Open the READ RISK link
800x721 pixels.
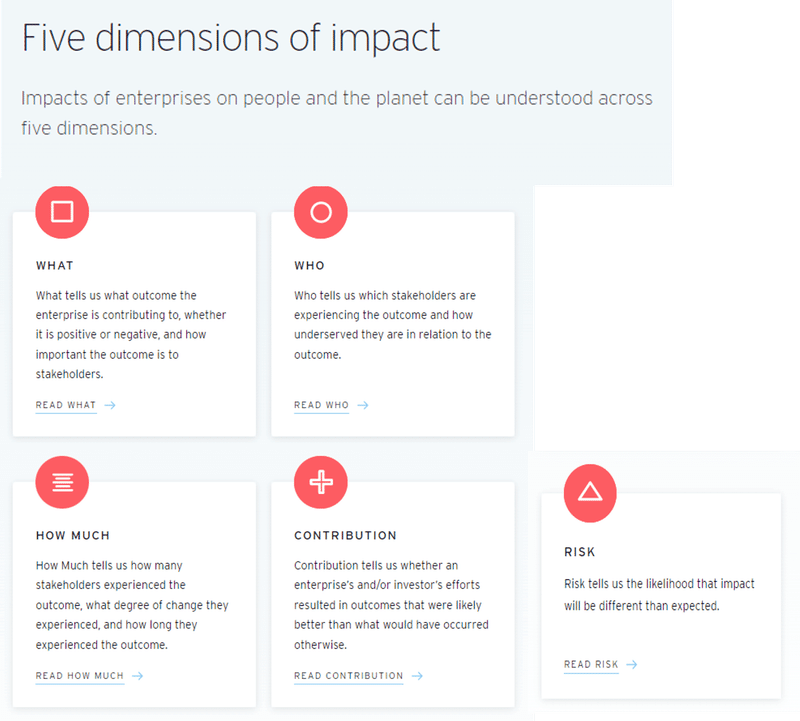(591, 664)
